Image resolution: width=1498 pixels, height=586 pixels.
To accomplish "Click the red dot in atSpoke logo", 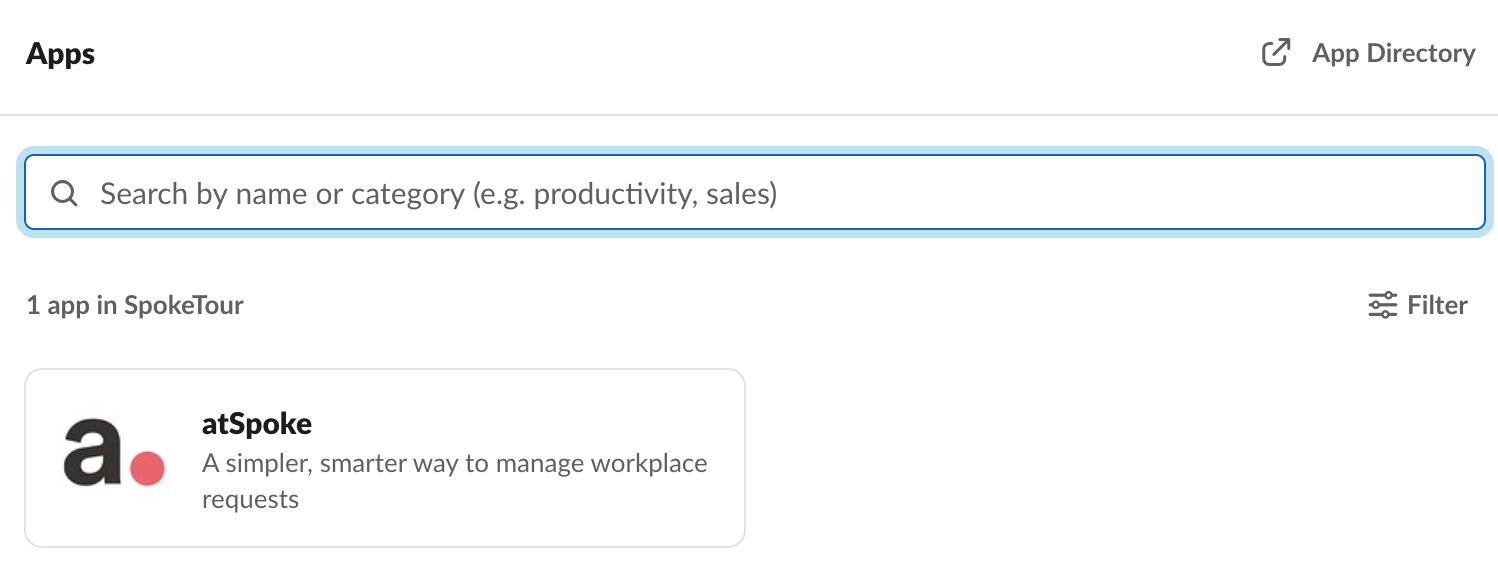I will (147, 468).
